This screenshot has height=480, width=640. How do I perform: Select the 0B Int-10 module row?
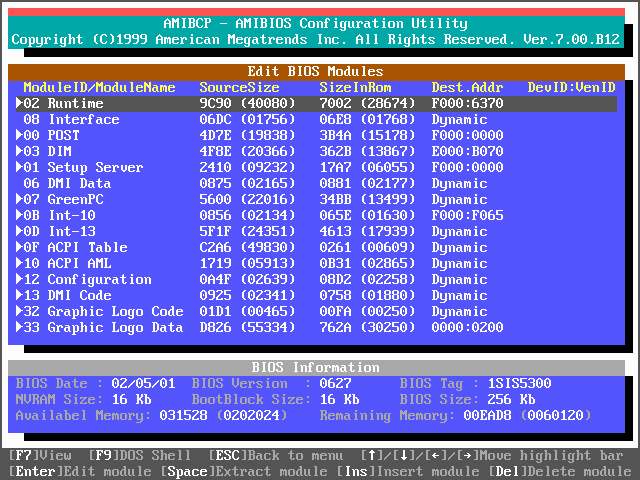(x=316, y=216)
